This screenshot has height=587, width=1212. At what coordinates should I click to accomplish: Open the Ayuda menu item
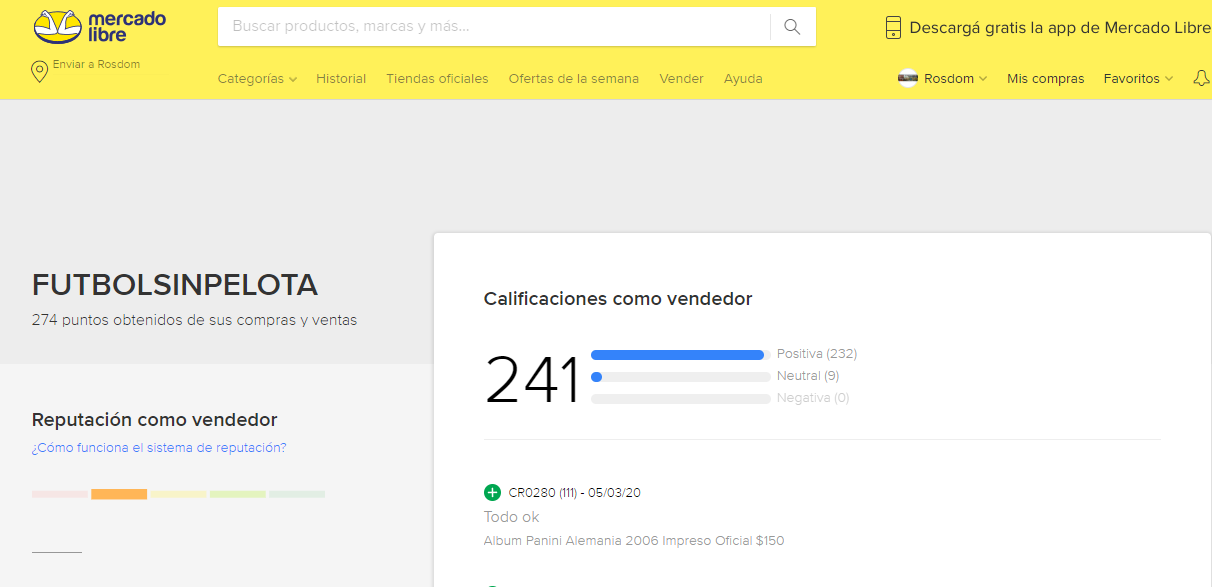pos(743,78)
